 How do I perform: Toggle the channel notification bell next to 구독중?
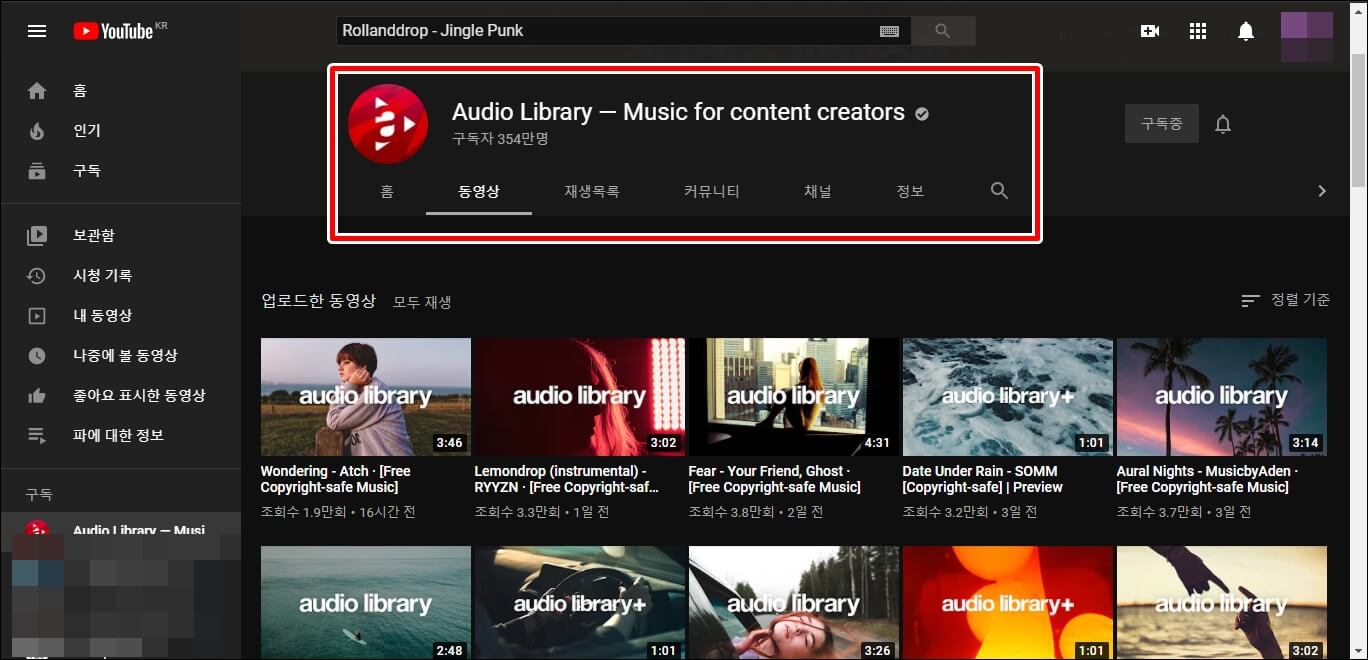point(1223,124)
